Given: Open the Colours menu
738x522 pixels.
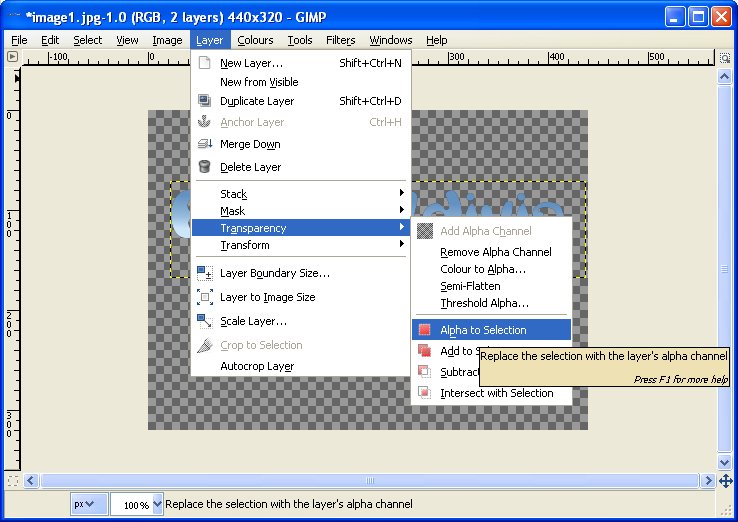Looking at the screenshot, I should 255,40.
